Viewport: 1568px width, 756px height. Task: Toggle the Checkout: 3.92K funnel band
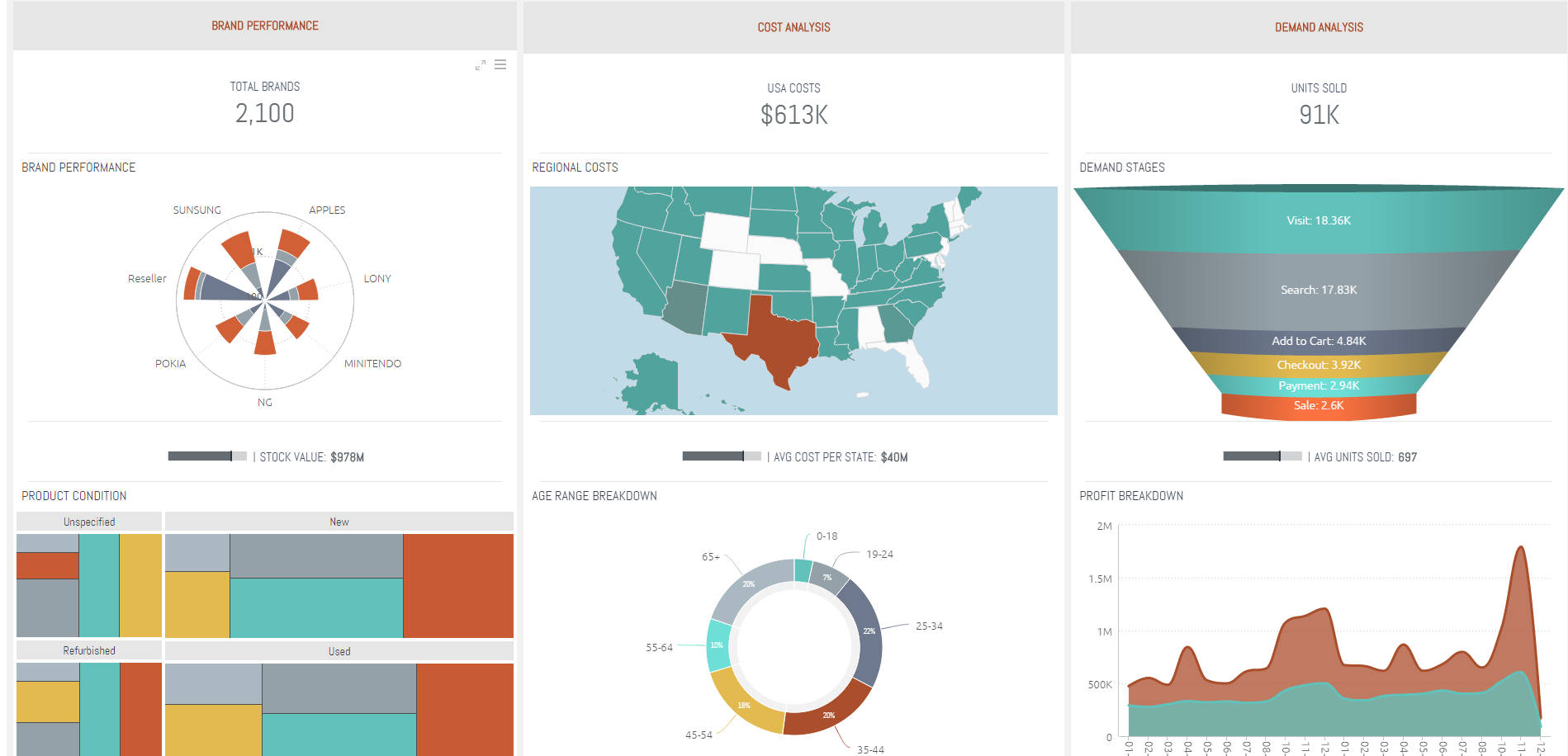pos(1318,364)
